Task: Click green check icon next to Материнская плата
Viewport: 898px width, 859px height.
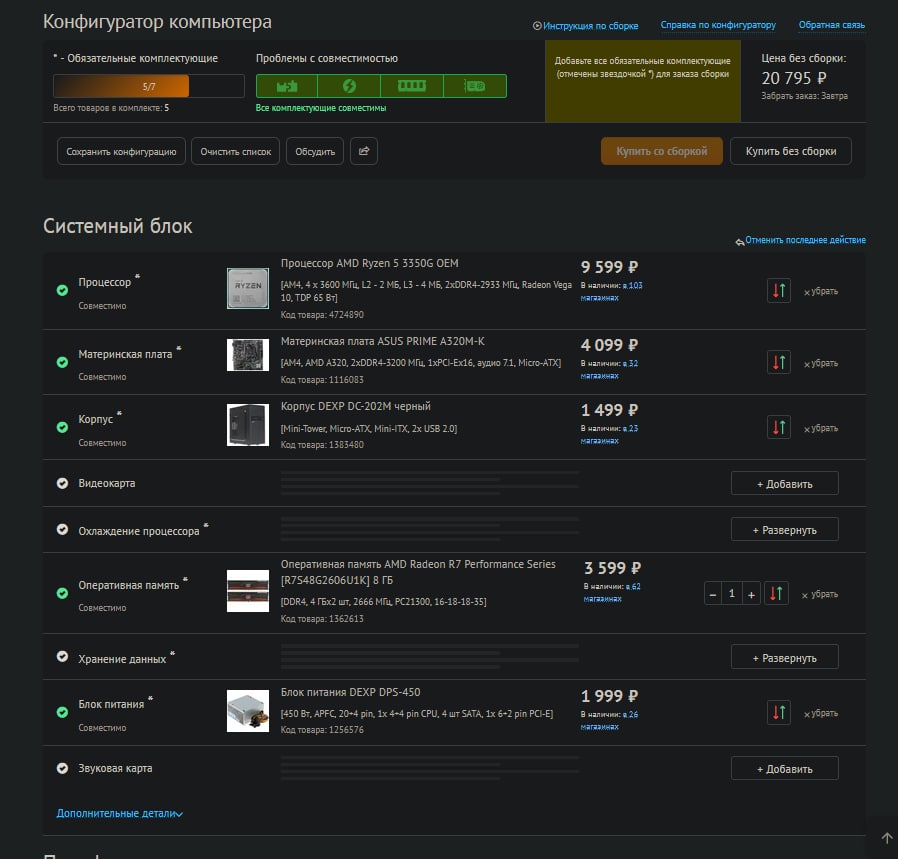Action: point(62,362)
